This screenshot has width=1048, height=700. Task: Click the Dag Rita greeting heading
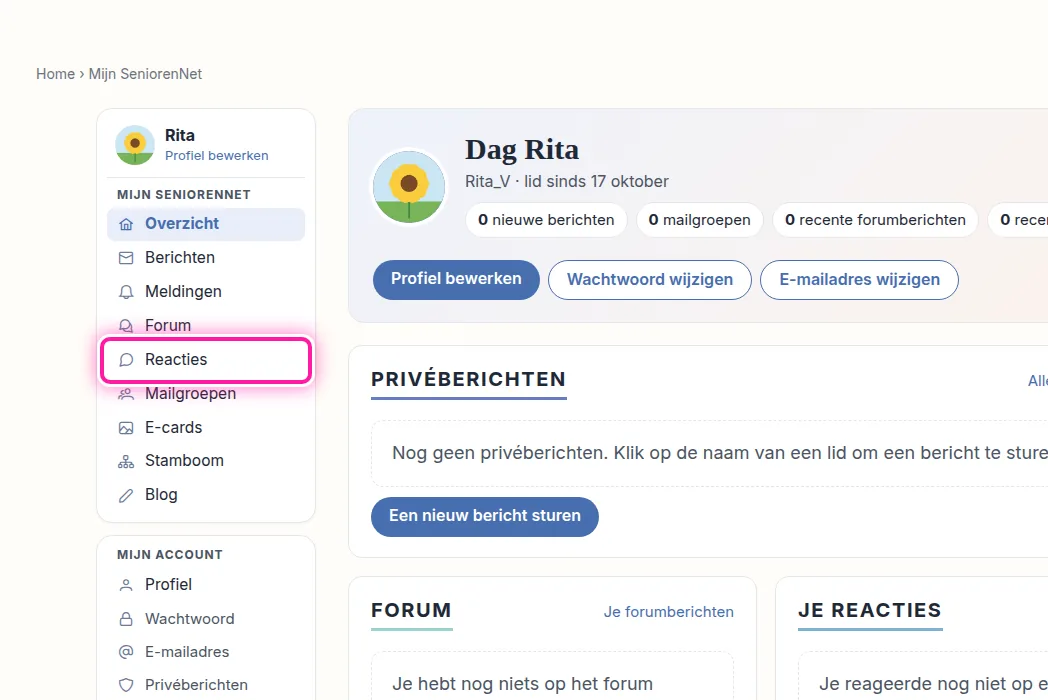[522, 150]
